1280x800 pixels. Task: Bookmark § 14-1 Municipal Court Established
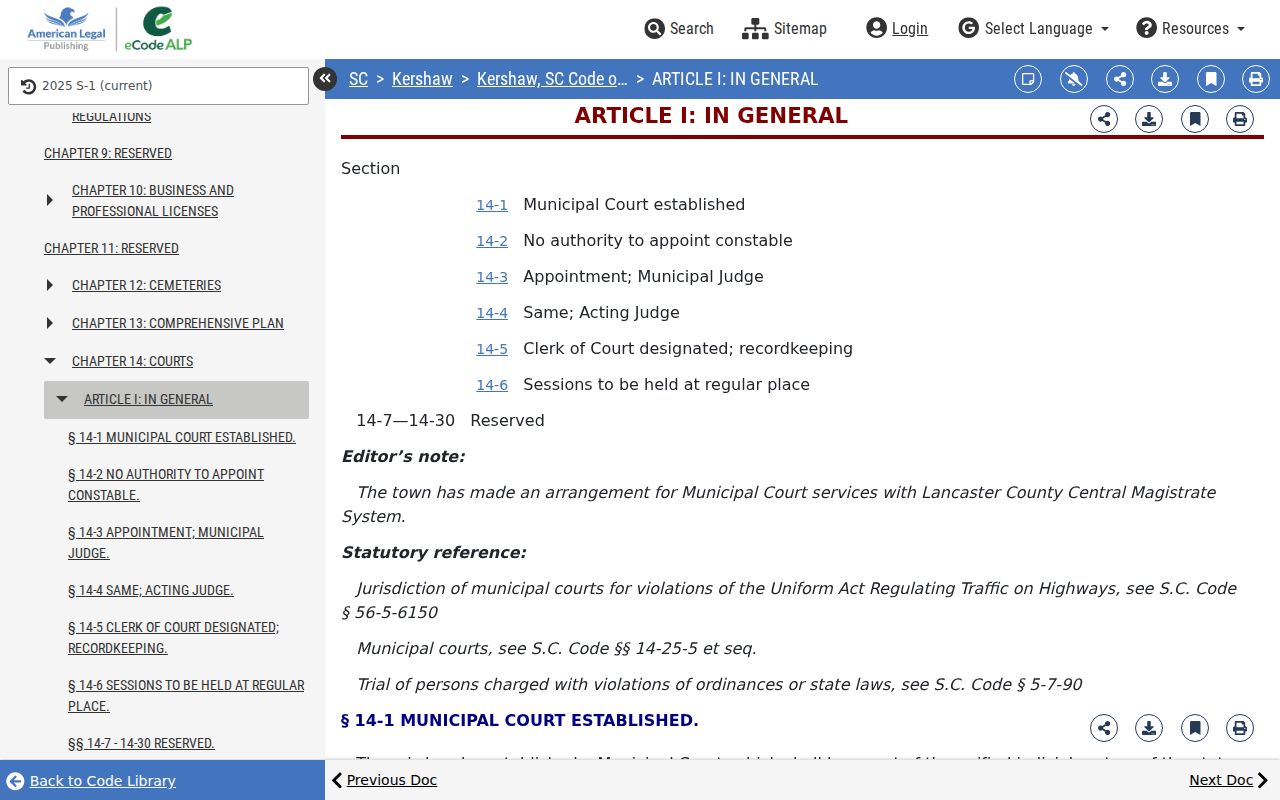click(1195, 728)
